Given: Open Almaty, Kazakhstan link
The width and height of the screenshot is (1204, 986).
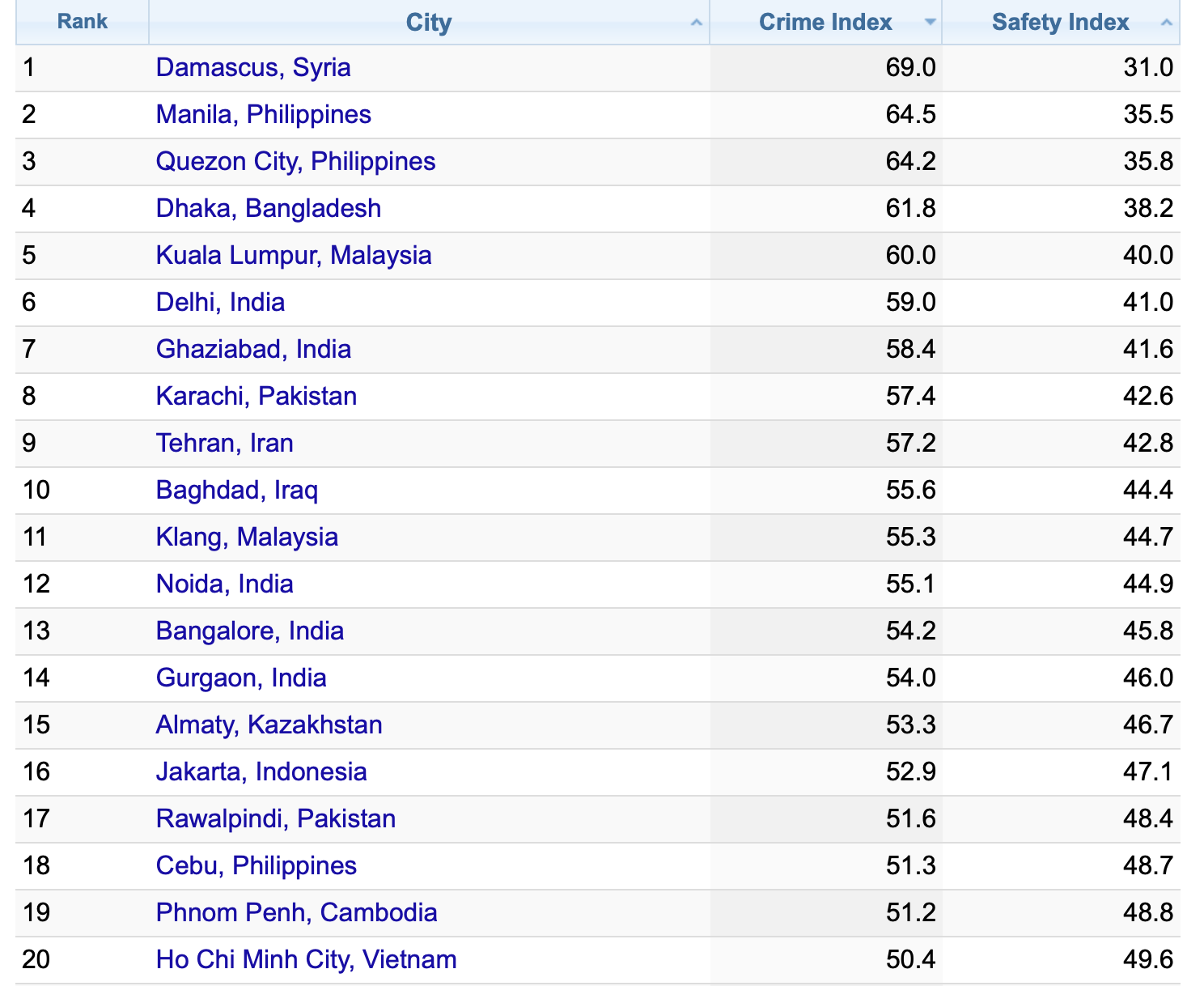Looking at the screenshot, I should click(269, 725).
